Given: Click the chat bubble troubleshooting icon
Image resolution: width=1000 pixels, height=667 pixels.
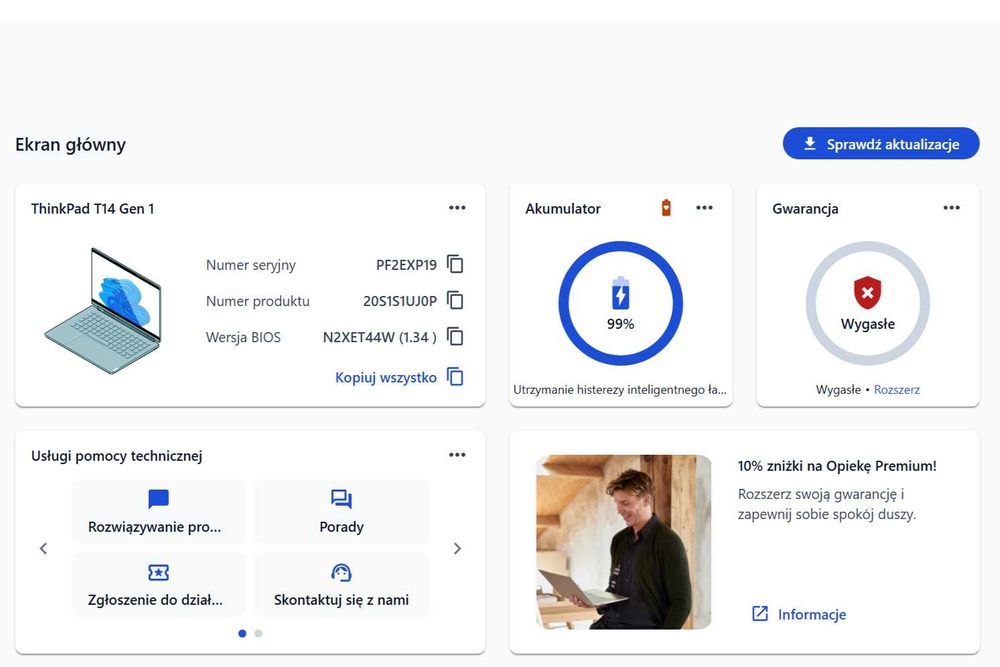Looking at the screenshot, I should pos(158,499).
